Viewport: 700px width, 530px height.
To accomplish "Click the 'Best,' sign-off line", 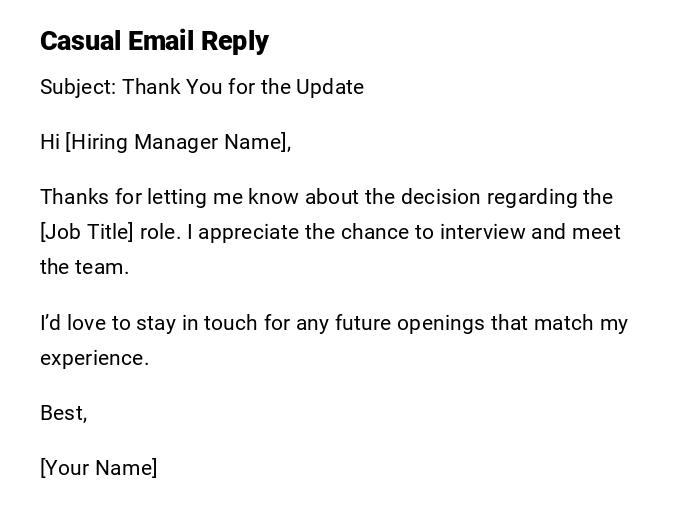I will (64, 413).
